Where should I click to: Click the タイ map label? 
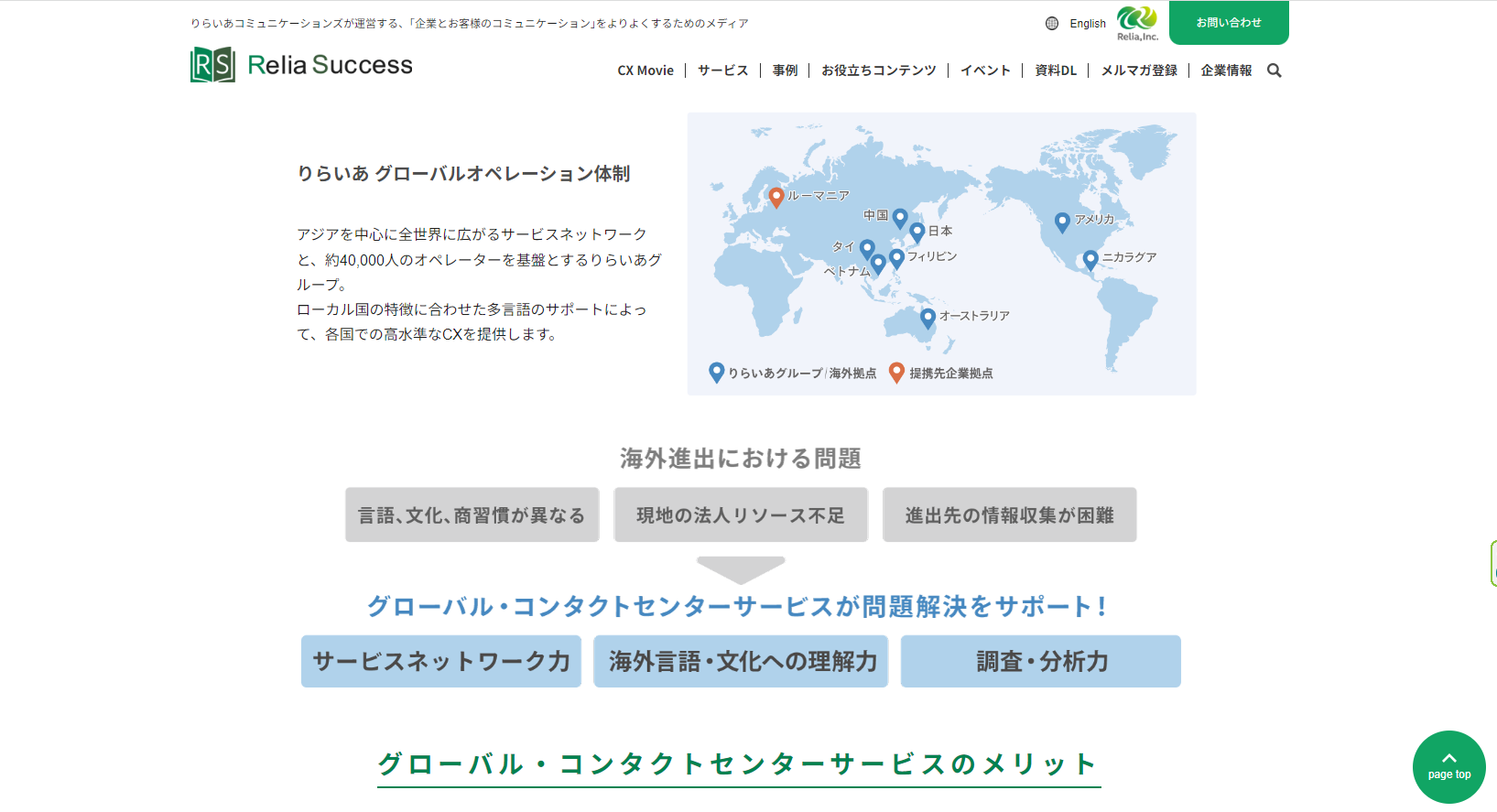(843, 247)
